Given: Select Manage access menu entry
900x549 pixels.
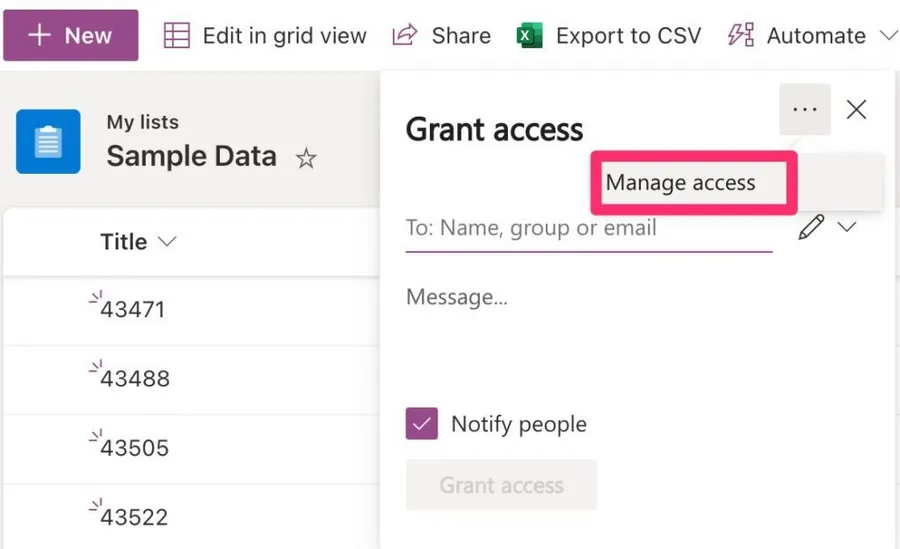Looking at the screenshot, I should pos(681,183).
